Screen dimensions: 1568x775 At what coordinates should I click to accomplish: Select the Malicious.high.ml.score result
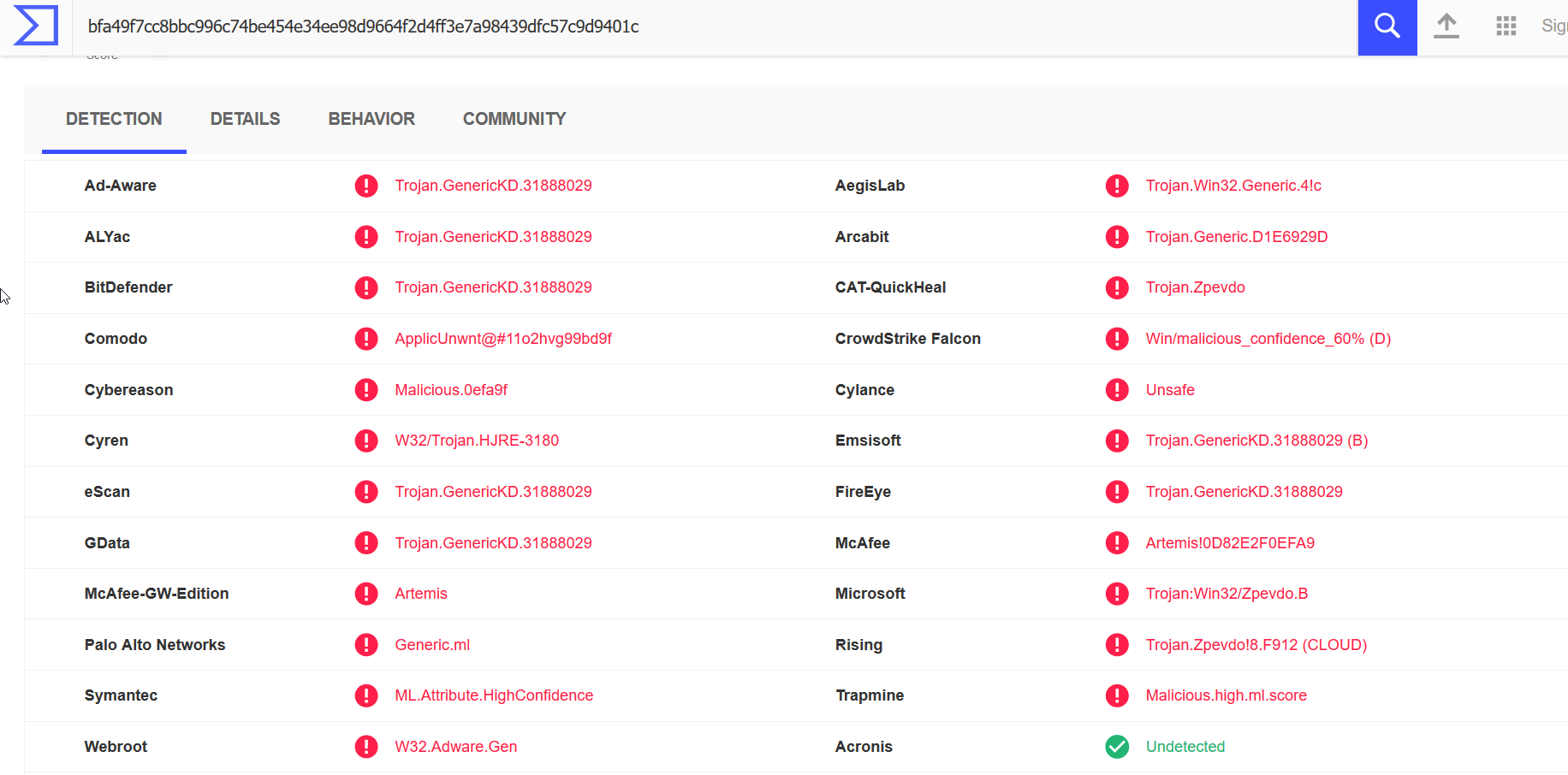point(1226,695)
